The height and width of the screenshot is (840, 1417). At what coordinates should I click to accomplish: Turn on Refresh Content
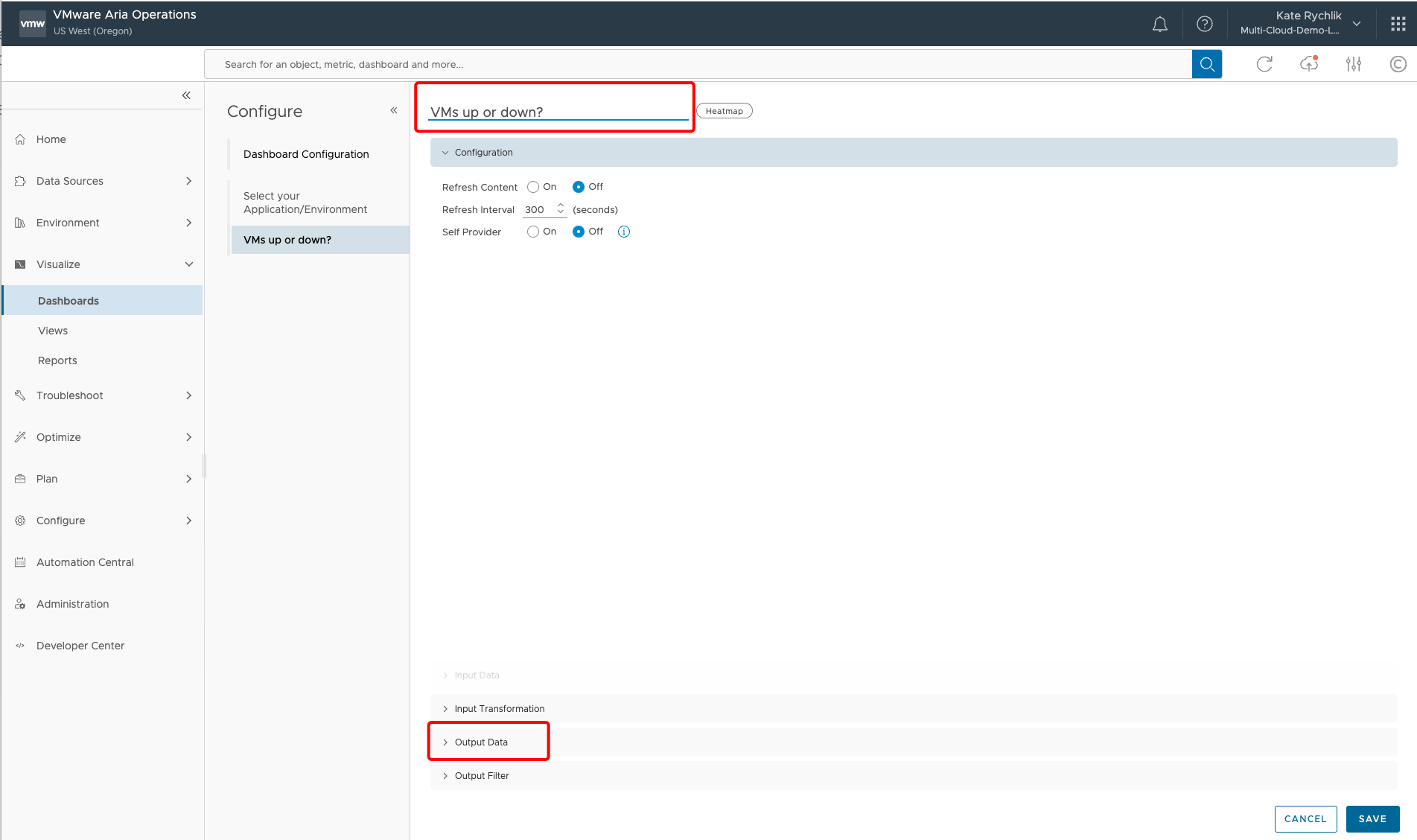tap(532, 187)
